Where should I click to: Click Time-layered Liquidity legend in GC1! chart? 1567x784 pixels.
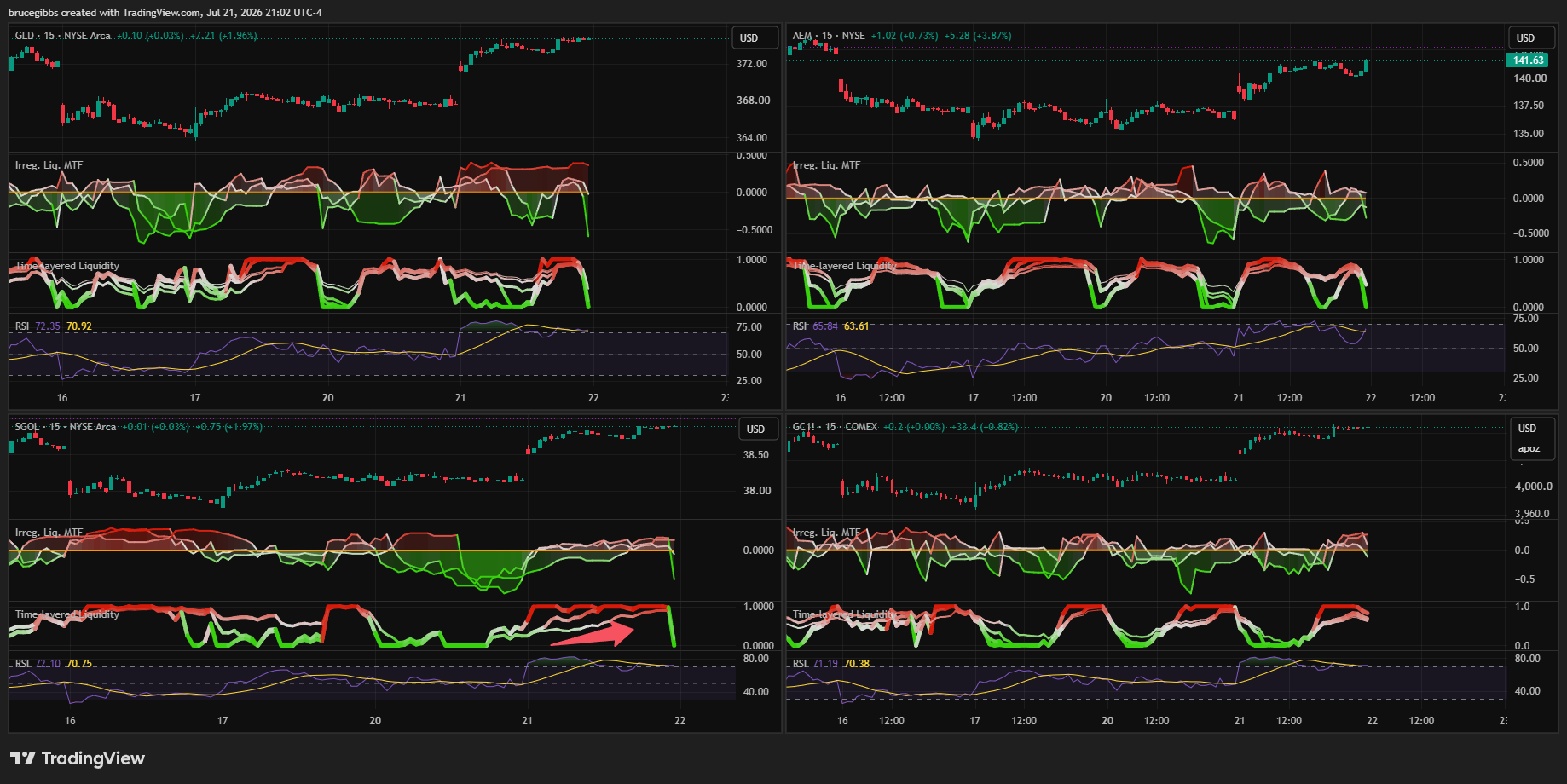pos(843,614)
